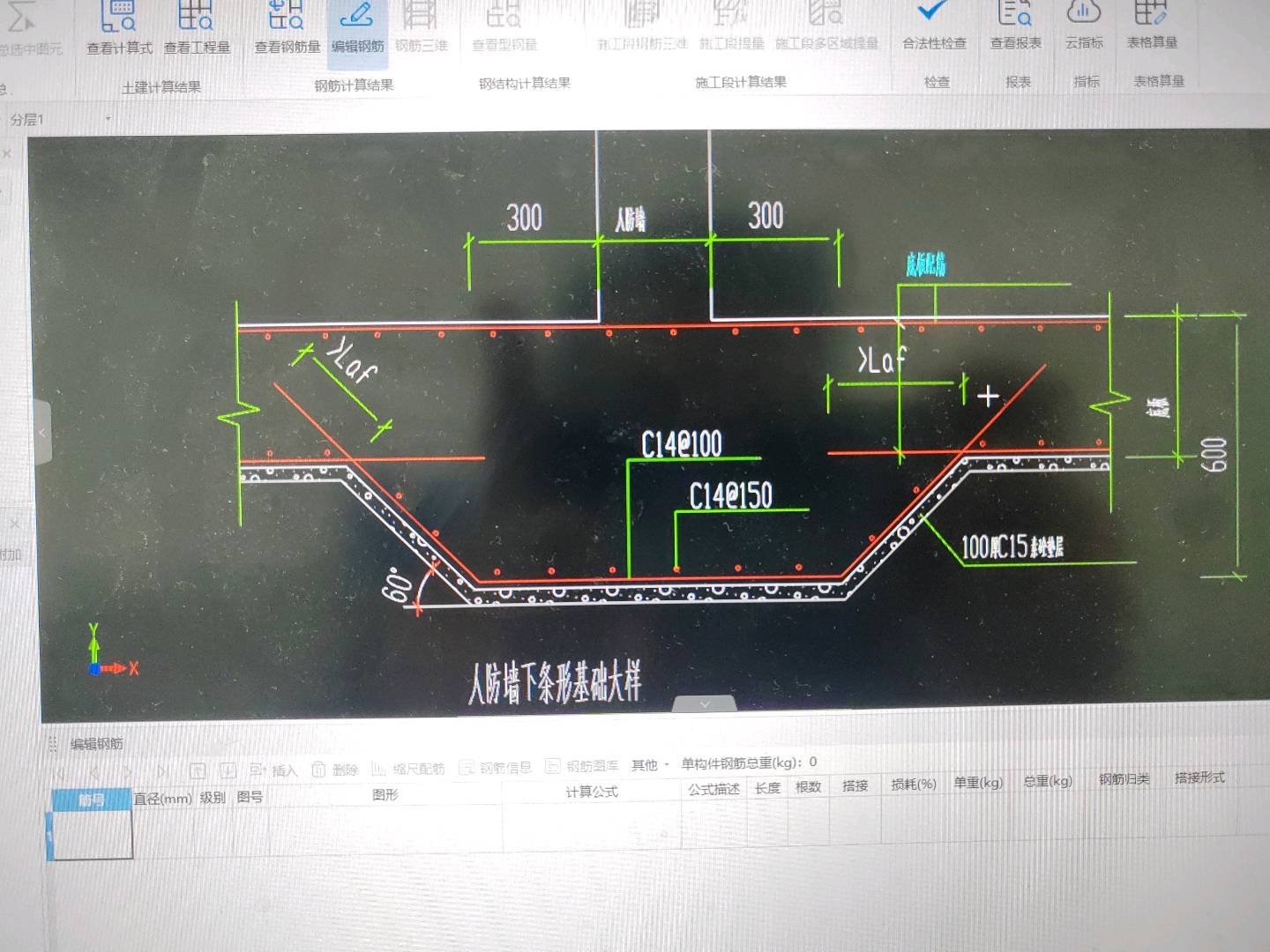Go to first record arrow in rebar editor
This screenshot has width=1270, height=952.
tap(60, 773)
